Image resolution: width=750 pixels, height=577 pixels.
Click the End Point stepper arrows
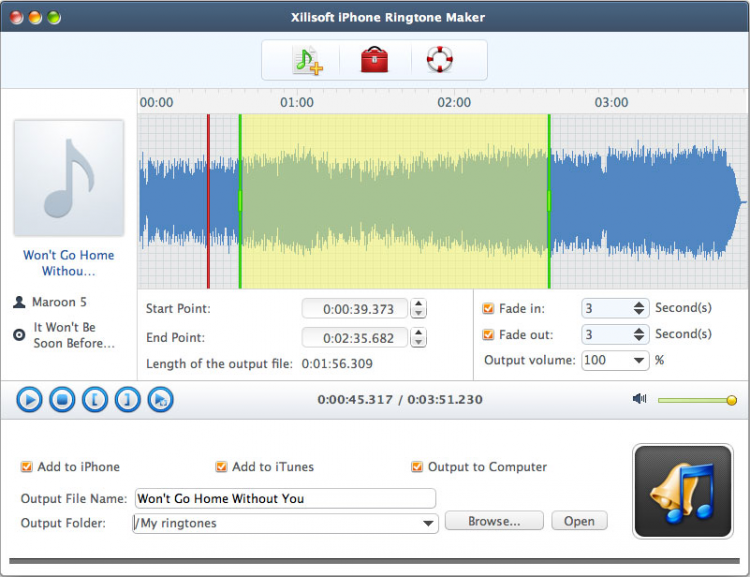pos(419,337)
